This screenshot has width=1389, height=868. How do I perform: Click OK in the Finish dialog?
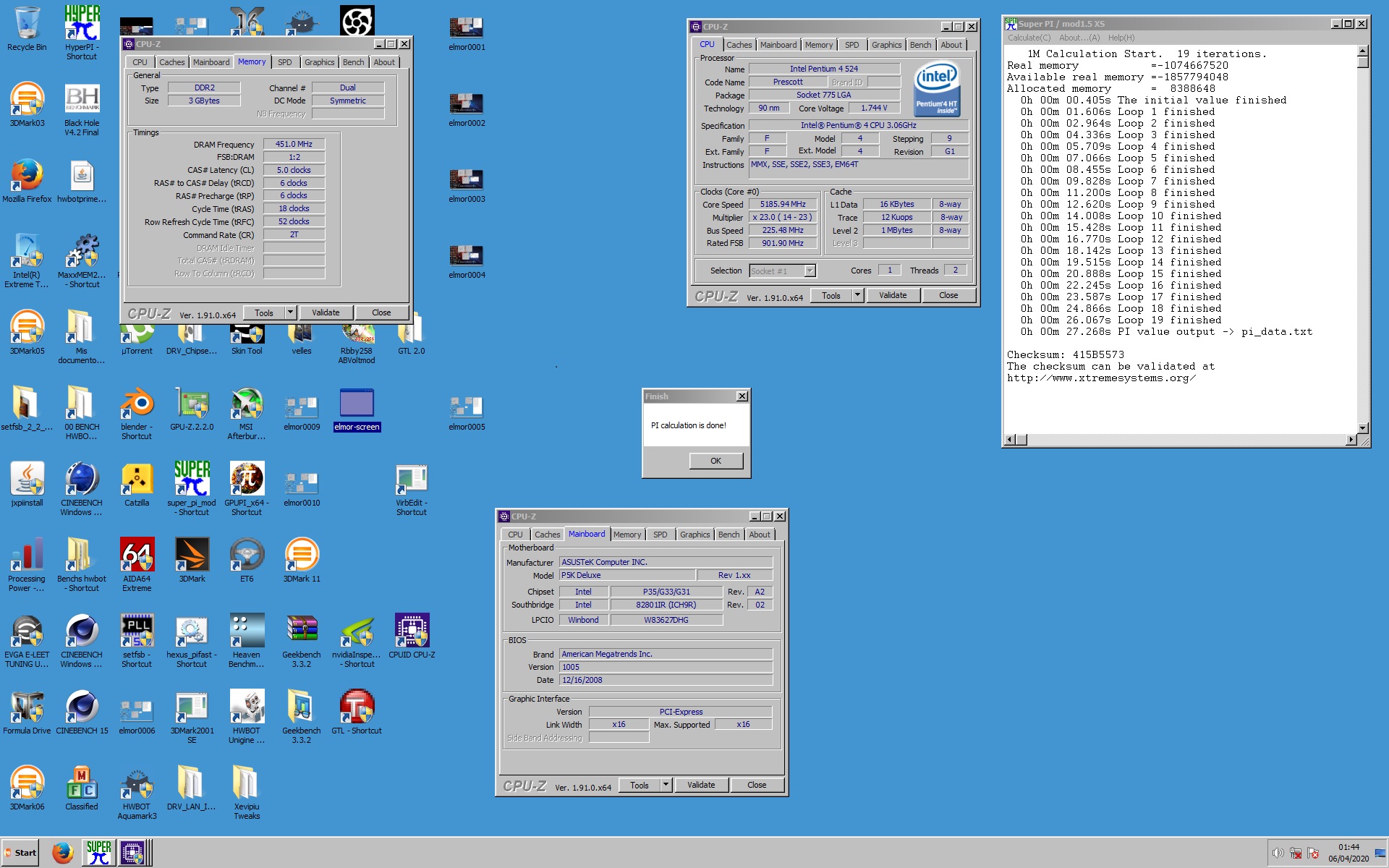click(715, 461)
